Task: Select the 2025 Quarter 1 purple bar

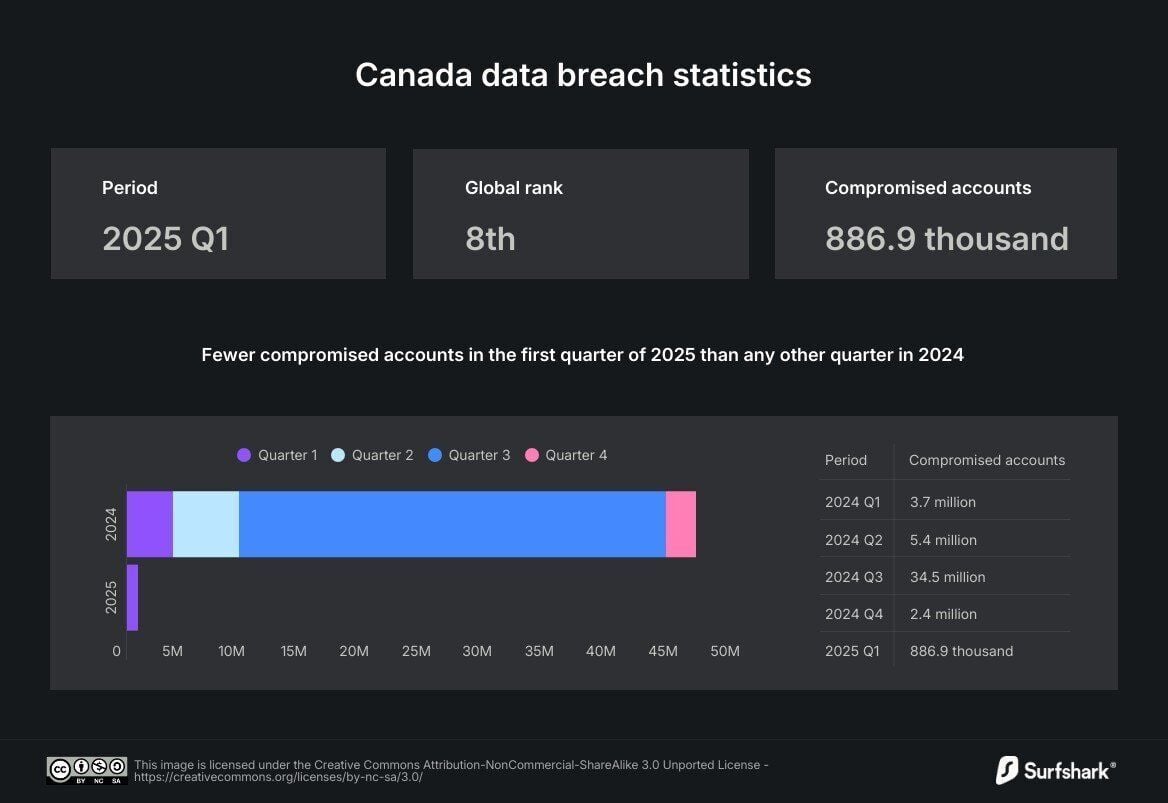Action: pos(132,598)
